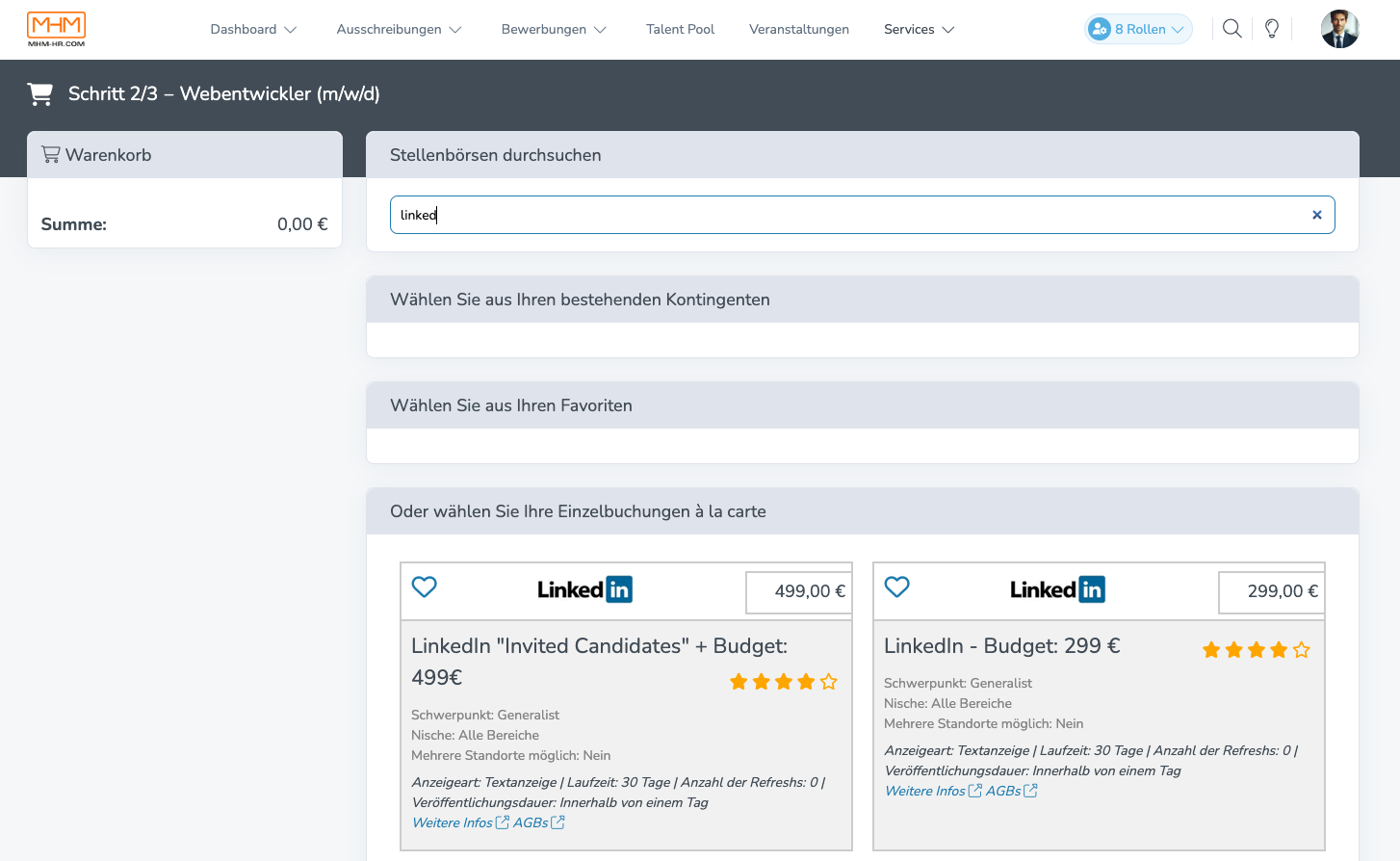Click the Warenkorb cart icon
The height and width of the screenshot is (861, 1400).
pos(51,154)
